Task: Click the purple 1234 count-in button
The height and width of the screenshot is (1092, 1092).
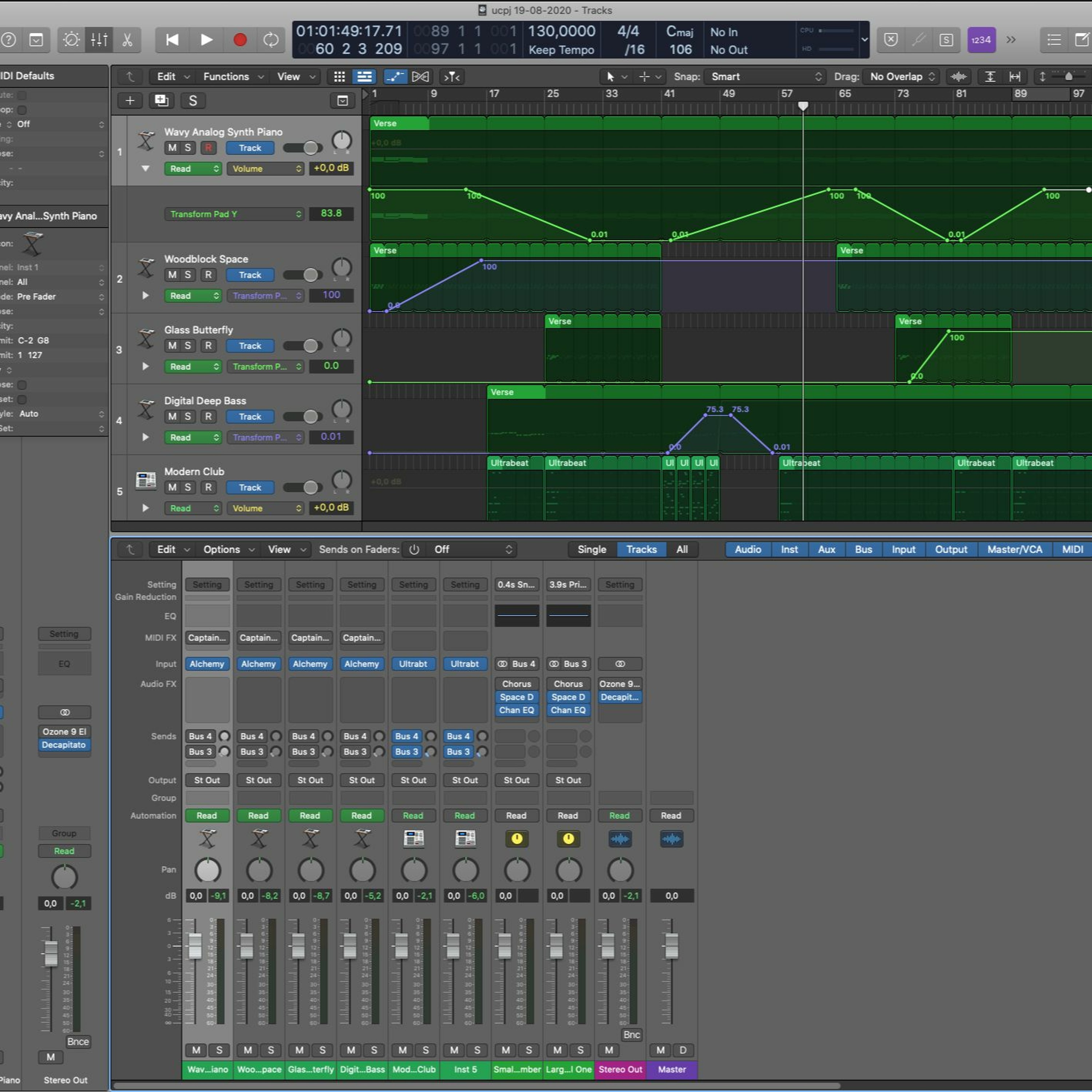Action: (981, 40)
